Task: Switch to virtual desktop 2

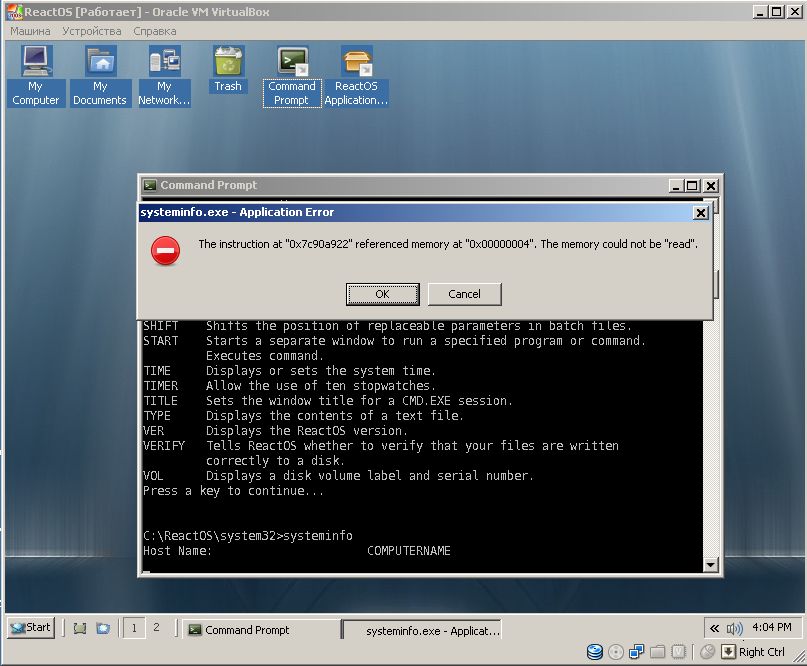Action: coord(156,627)
